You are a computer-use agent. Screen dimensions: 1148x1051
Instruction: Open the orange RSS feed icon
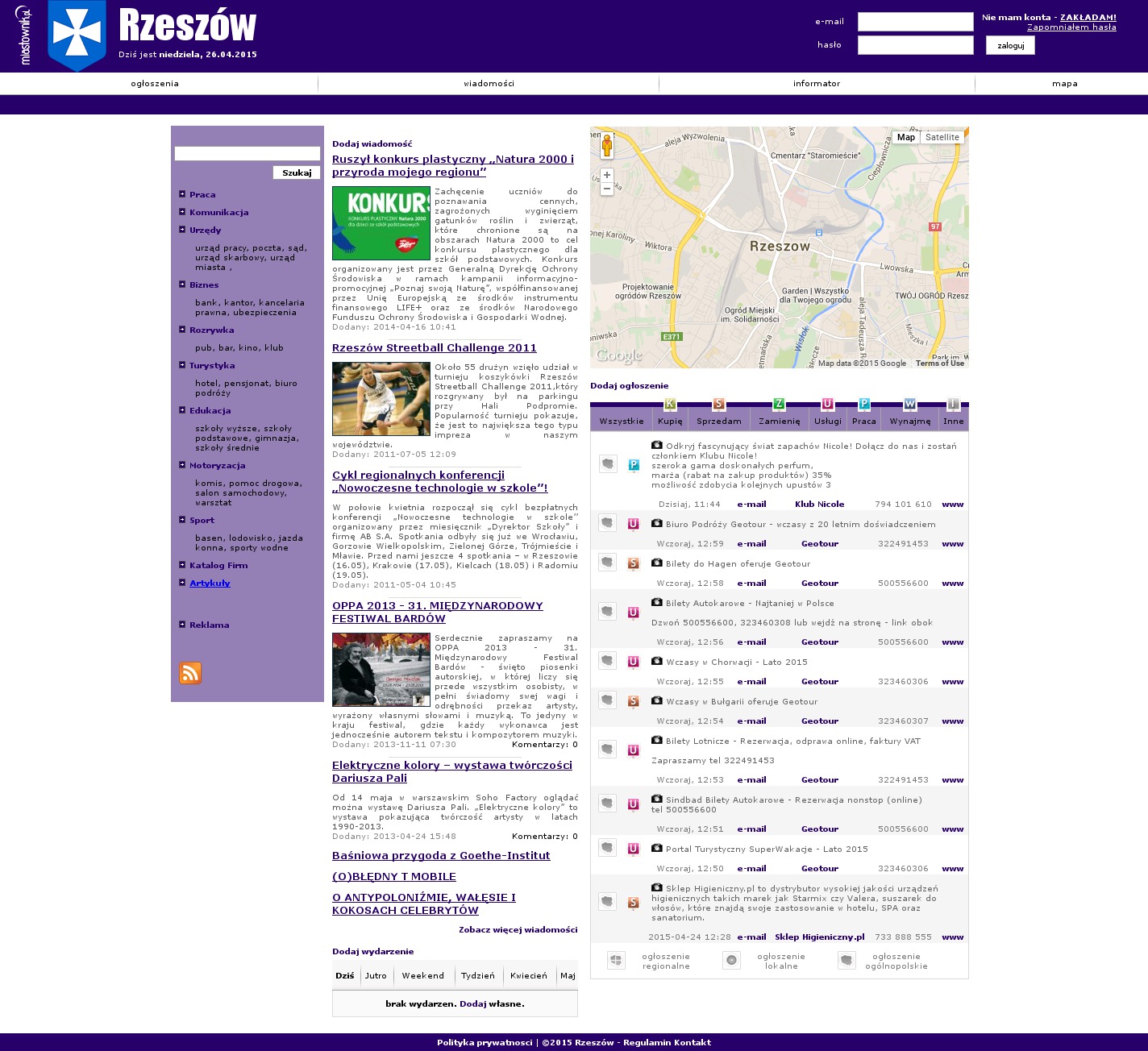click(x=190, y=673)
